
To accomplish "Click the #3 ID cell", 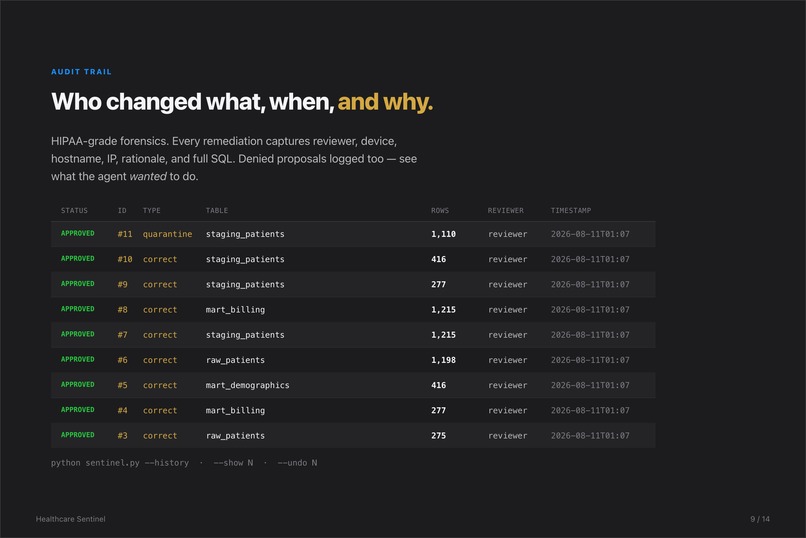I will tap(122, 435).
